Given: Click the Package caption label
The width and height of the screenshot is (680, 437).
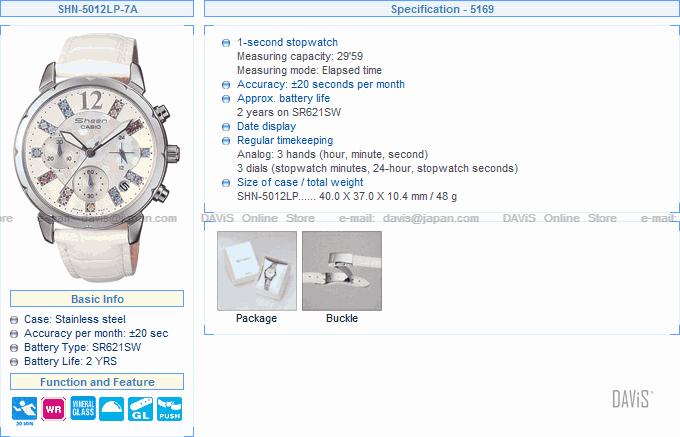Looking at the screenshot, I should (256, 318).
